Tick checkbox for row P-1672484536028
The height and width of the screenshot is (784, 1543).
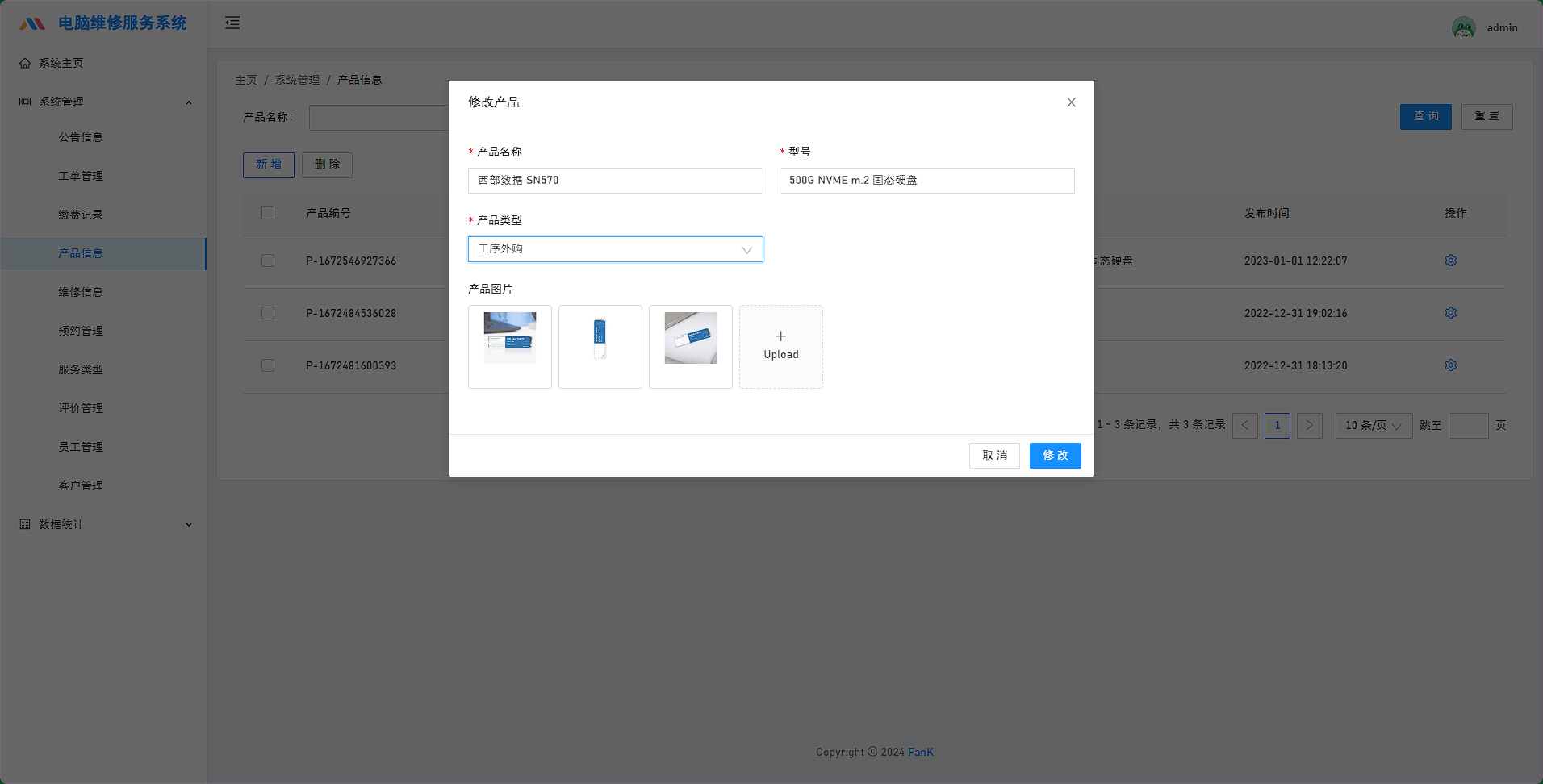coord(268,313)
